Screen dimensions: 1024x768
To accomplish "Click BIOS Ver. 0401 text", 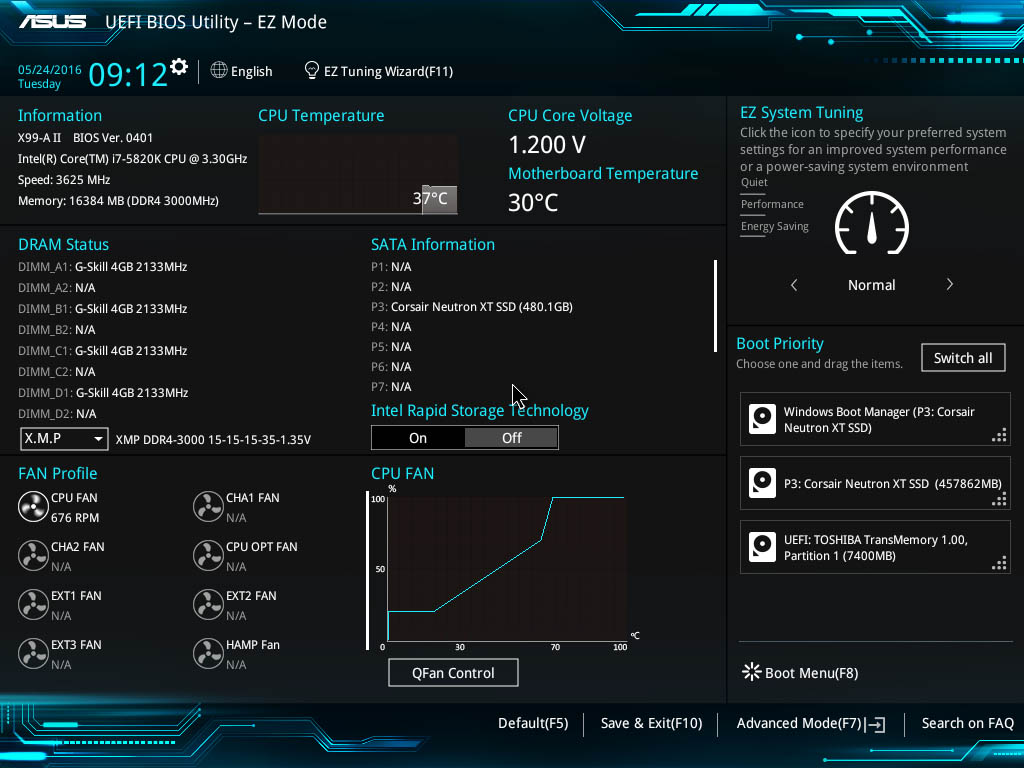I will 113,138.
